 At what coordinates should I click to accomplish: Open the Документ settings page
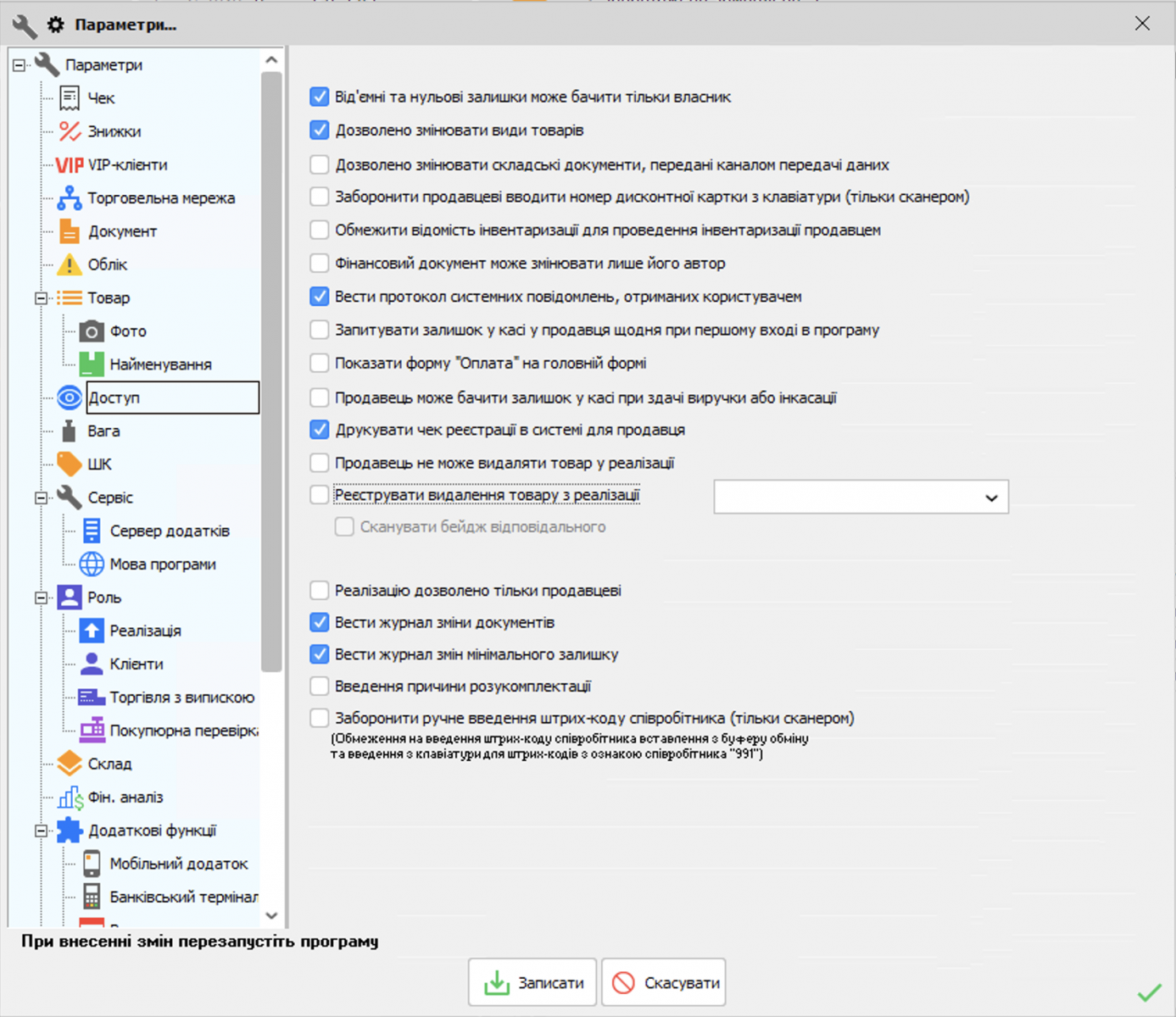[x=120, y=231]
